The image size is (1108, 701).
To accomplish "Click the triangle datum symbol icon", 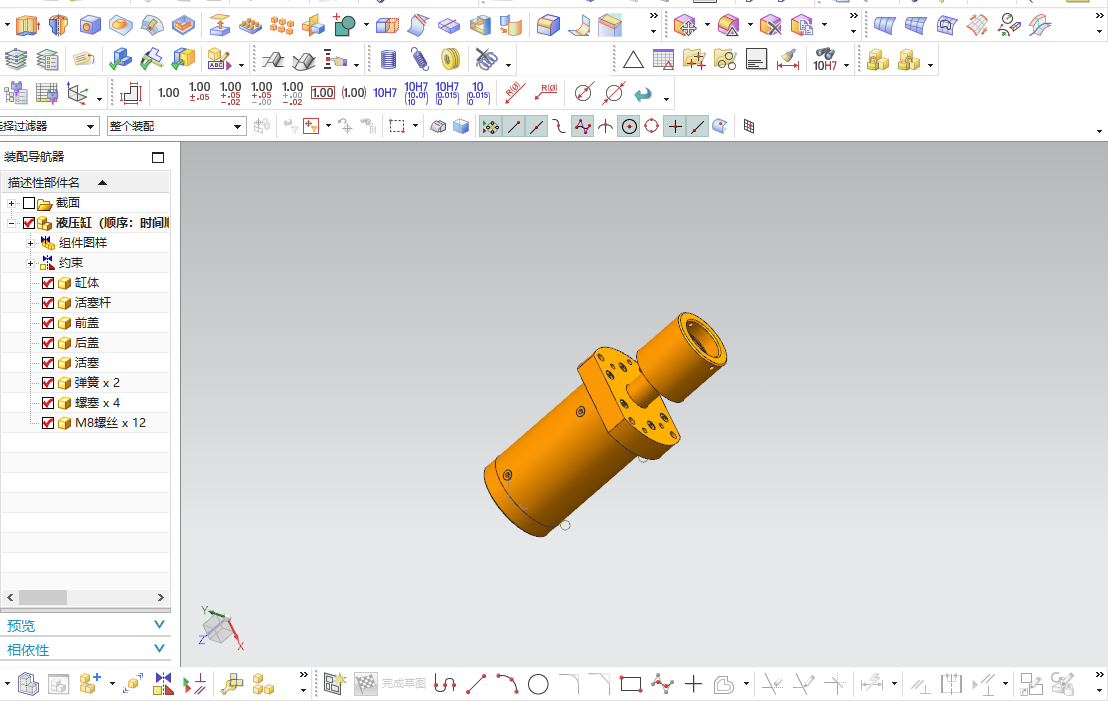I will click(633, 59).
